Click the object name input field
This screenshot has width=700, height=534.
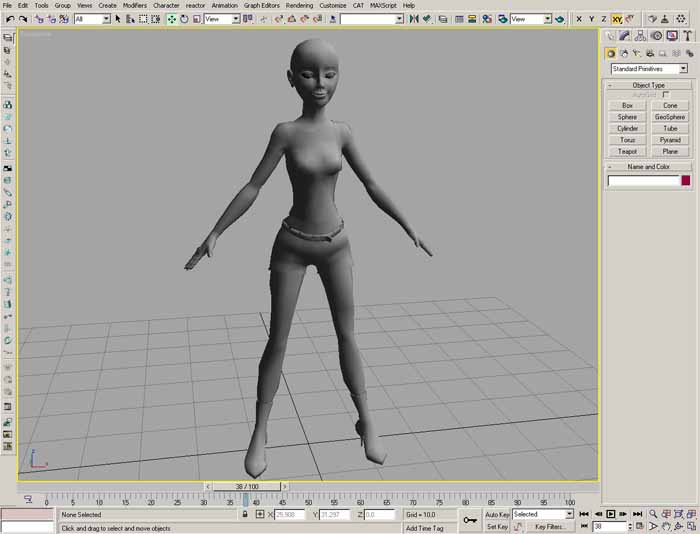pos(643,181)
